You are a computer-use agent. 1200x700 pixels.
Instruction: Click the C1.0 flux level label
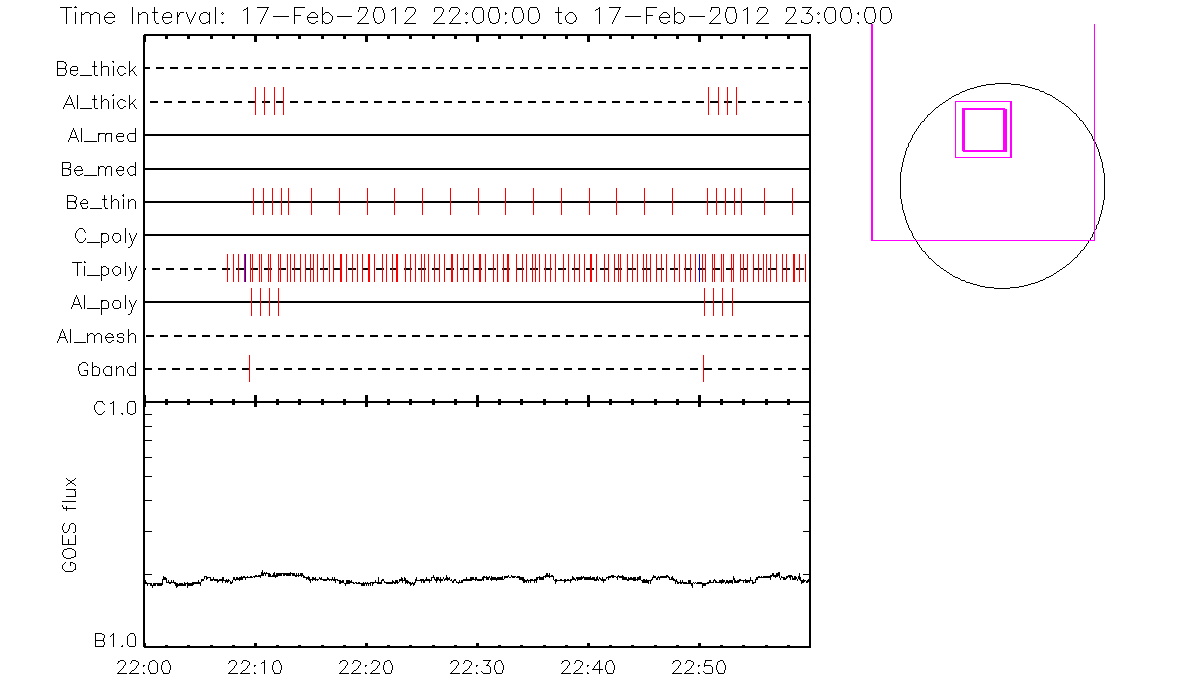click(115, 409)
